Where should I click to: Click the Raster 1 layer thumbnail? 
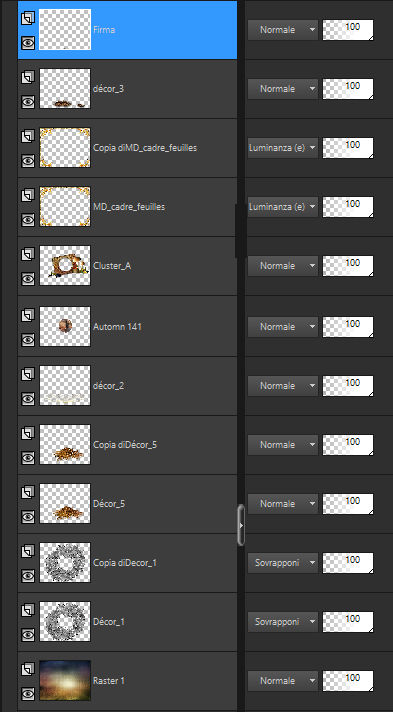tap(65, 681)
